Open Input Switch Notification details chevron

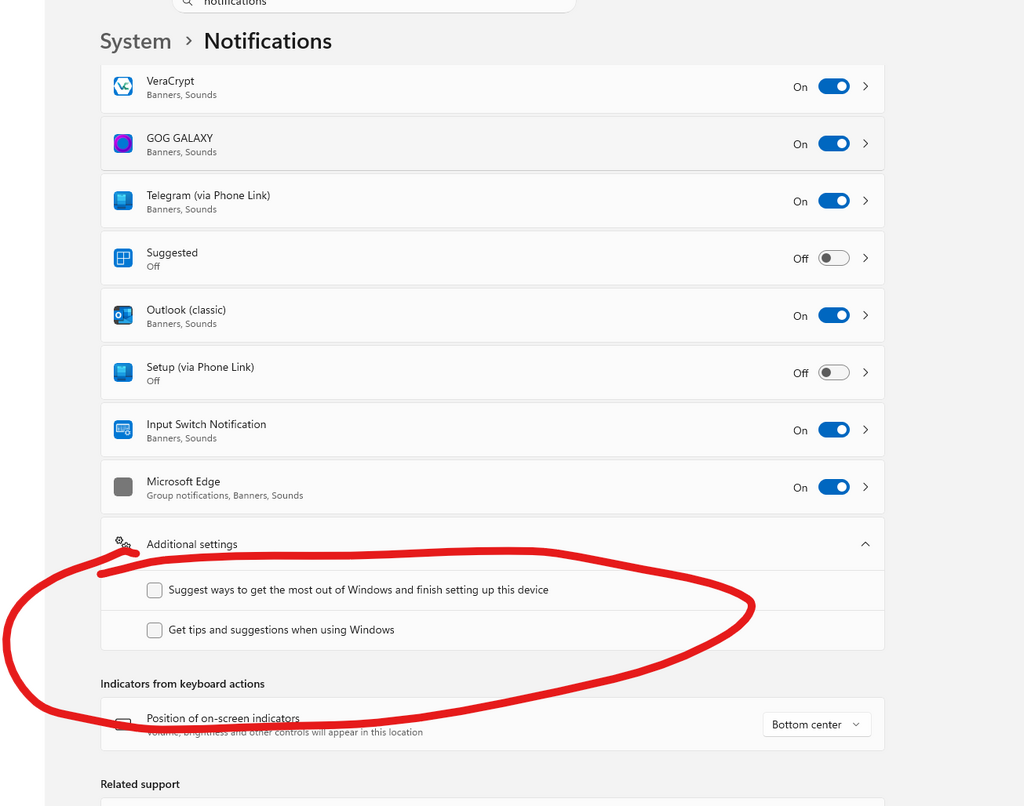[x=865, y=430]
